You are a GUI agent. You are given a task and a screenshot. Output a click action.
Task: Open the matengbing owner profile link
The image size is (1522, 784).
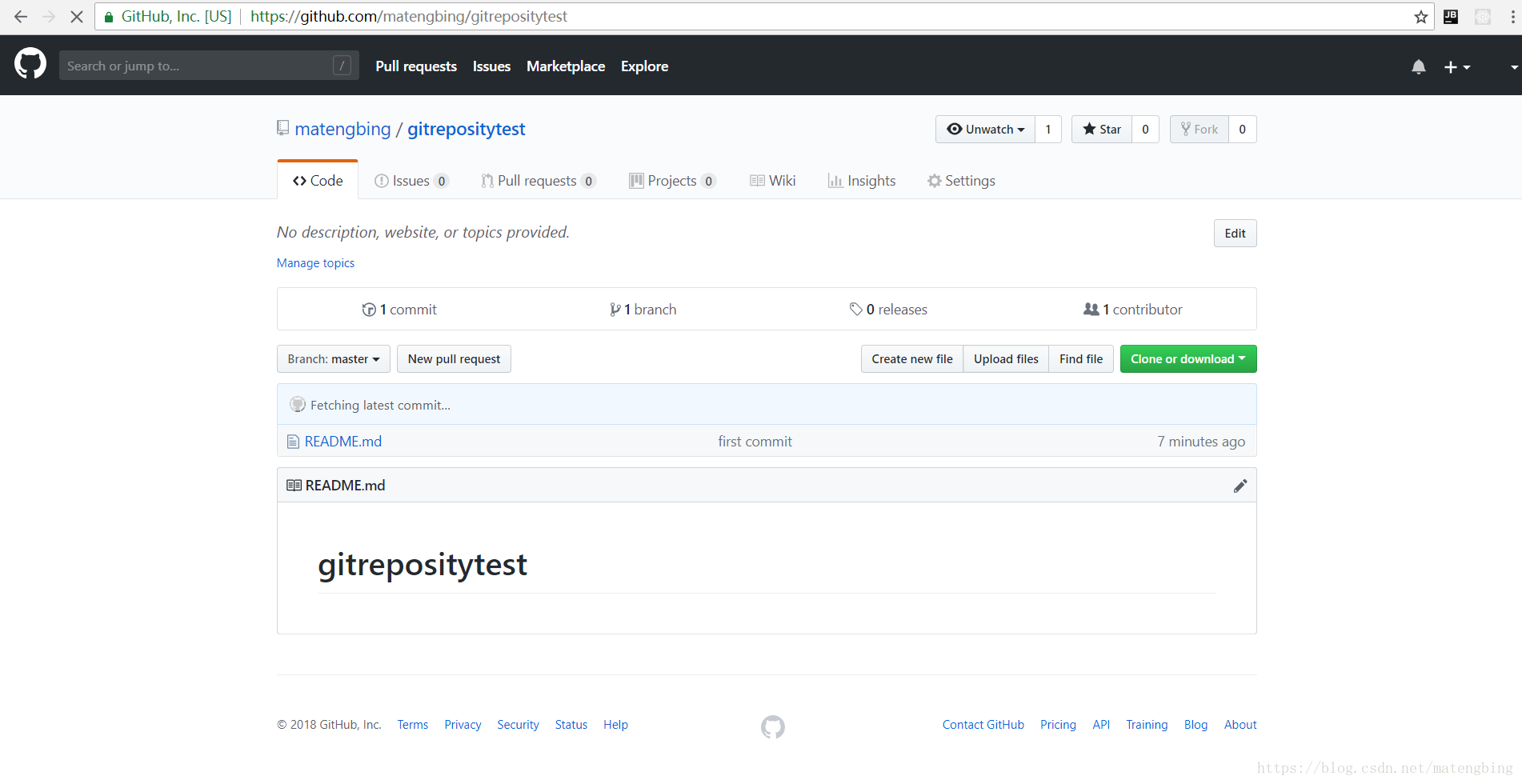pyautogui.click(x=342, y=129)
